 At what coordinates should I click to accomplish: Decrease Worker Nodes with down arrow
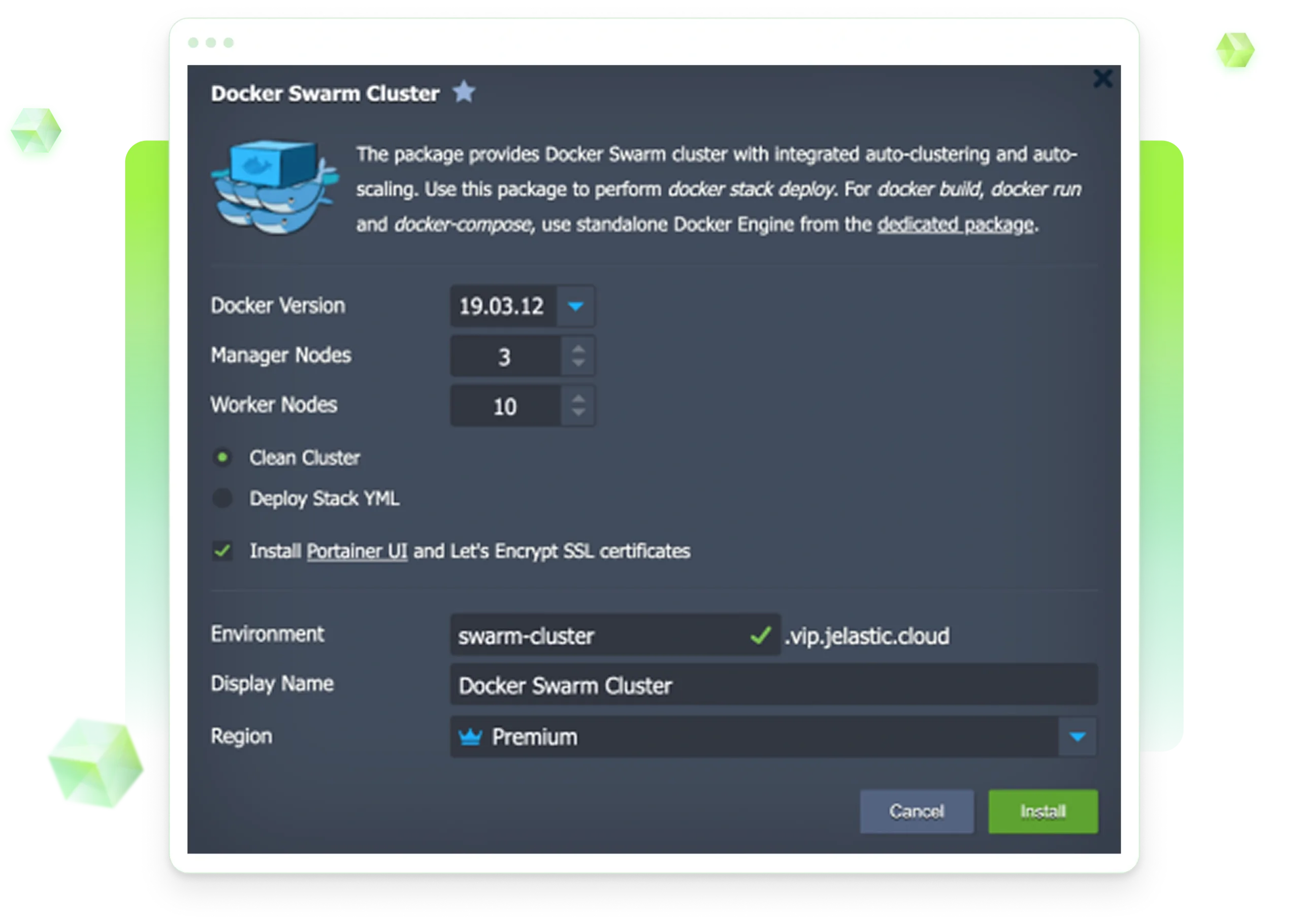(x=578, y=412)
